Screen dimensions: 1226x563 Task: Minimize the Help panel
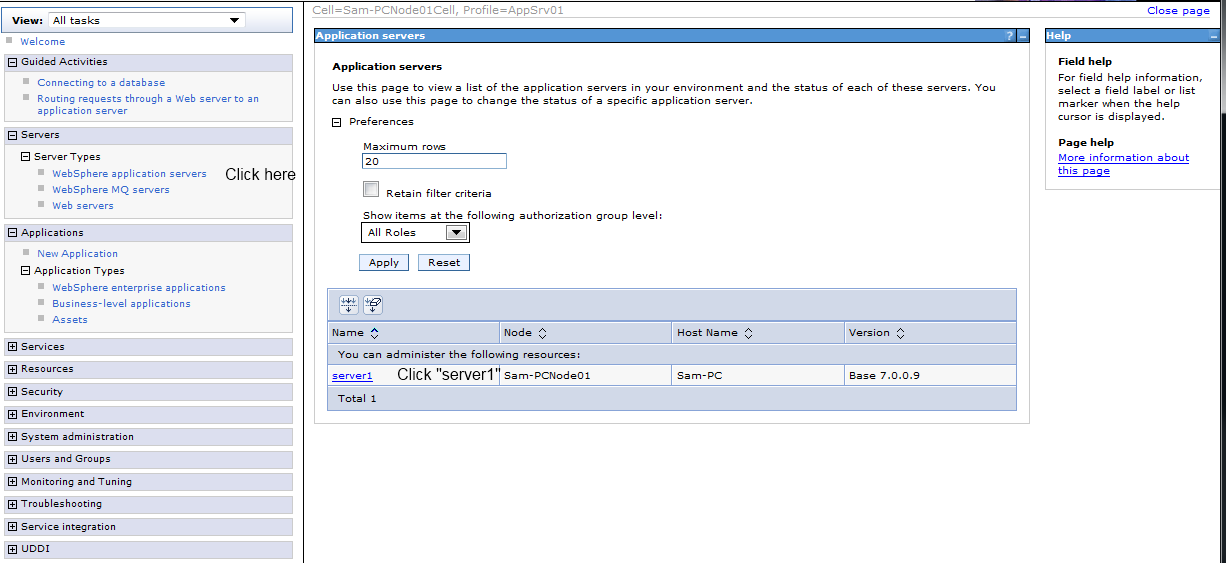click(x=1213, y=36)
